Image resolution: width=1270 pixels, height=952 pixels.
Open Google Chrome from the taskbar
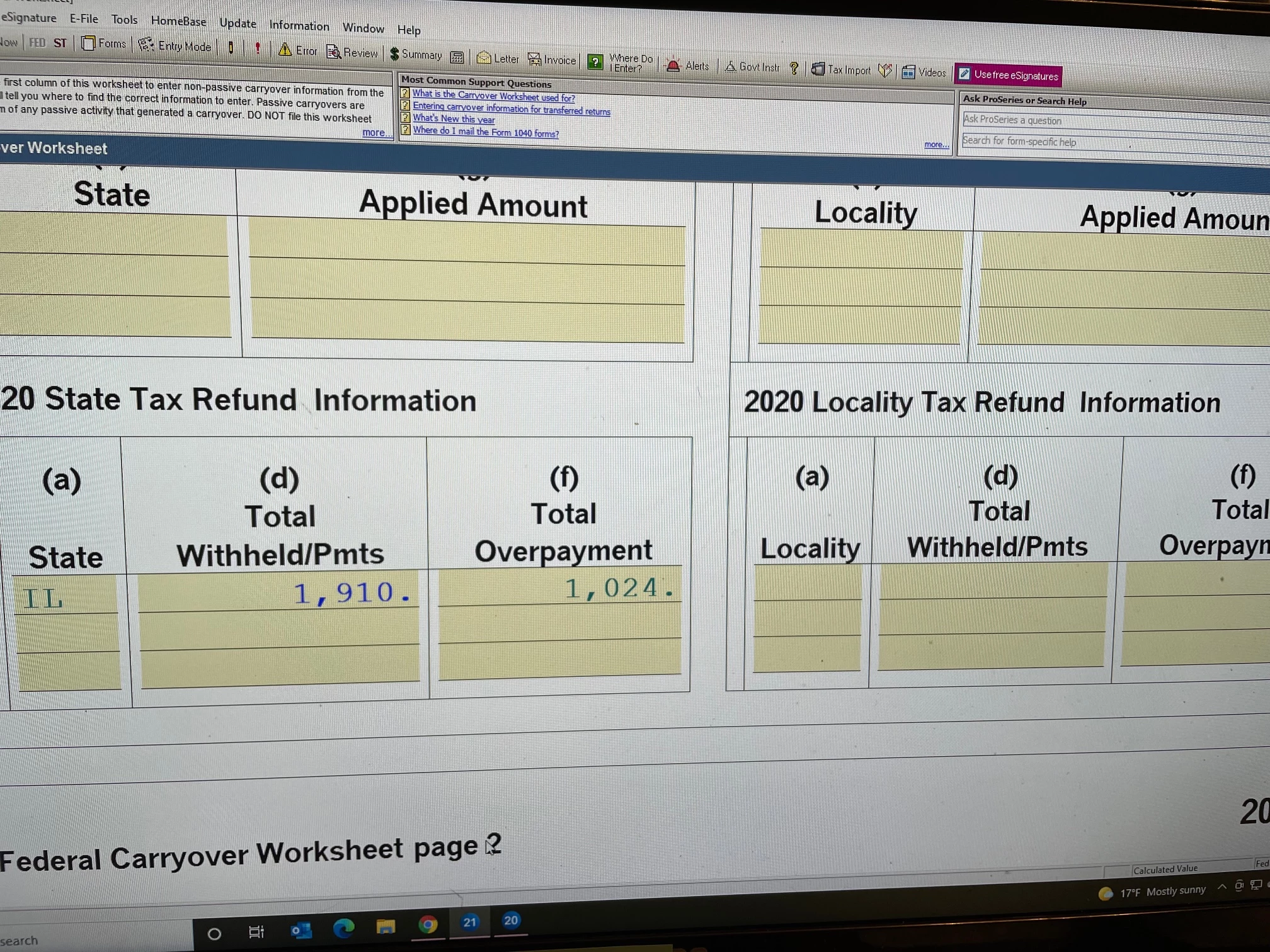(x=428, y=924)
